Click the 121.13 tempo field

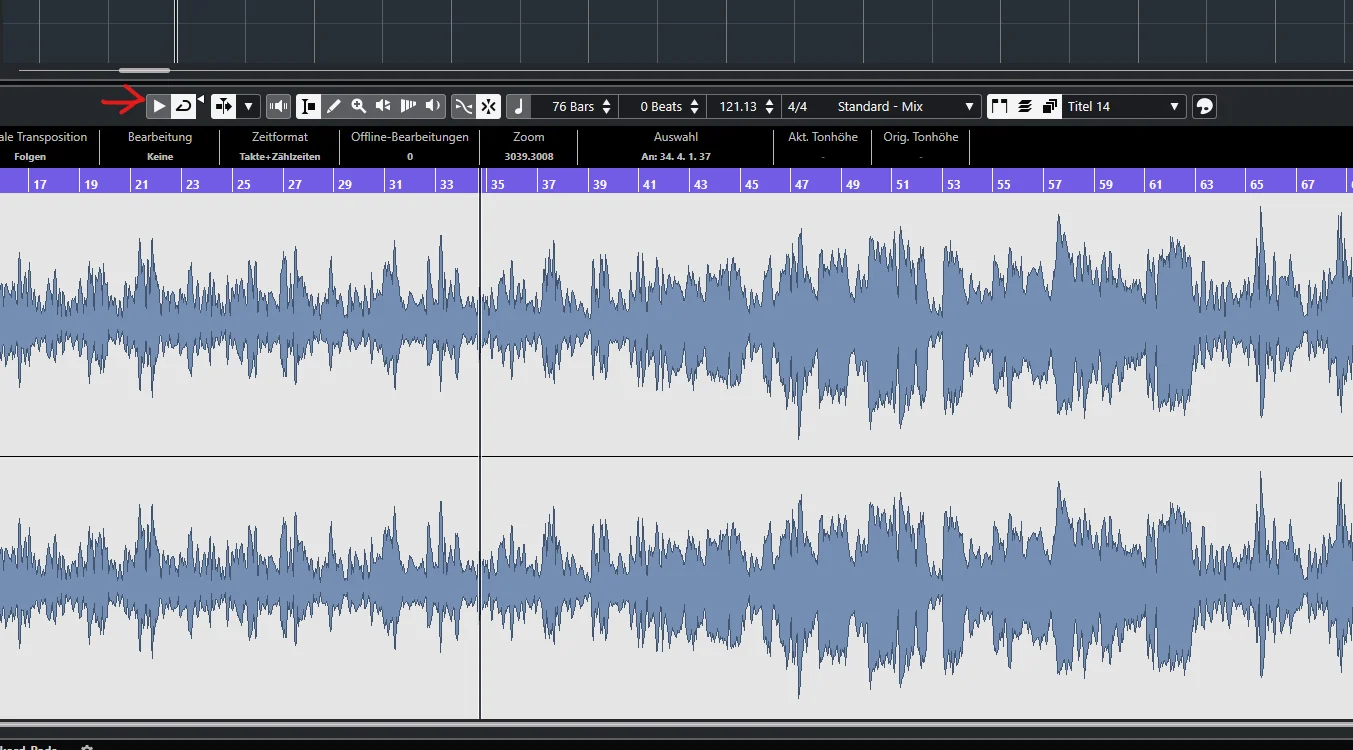[738, 106]
